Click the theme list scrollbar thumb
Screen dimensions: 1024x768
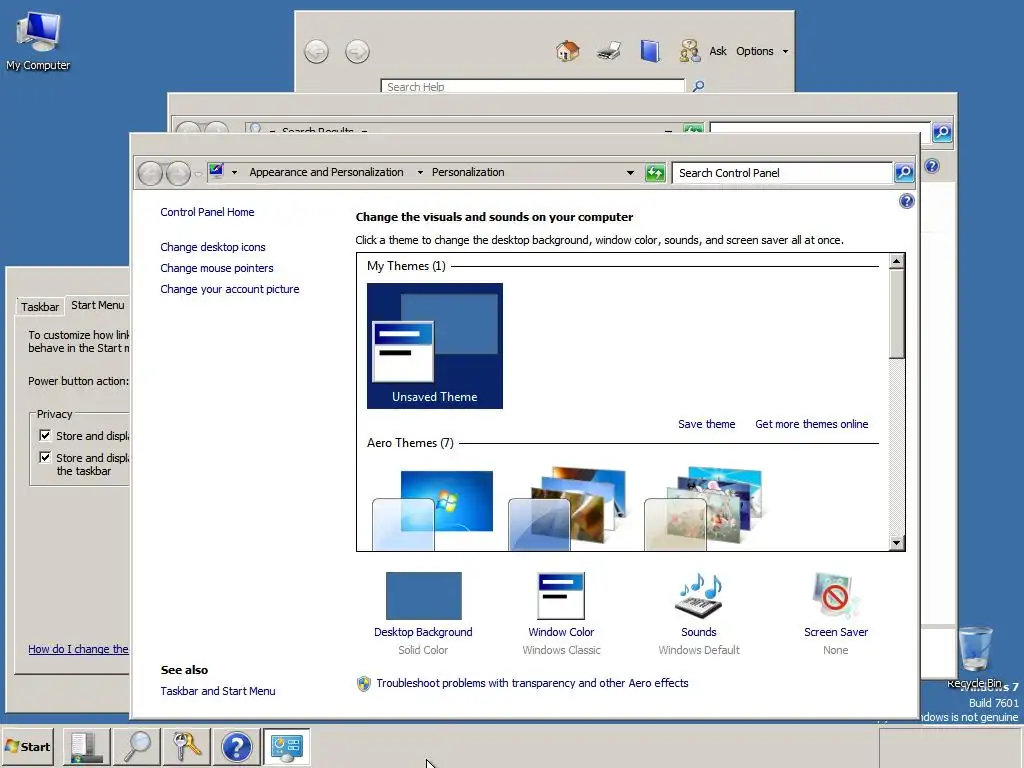(897, 313)
